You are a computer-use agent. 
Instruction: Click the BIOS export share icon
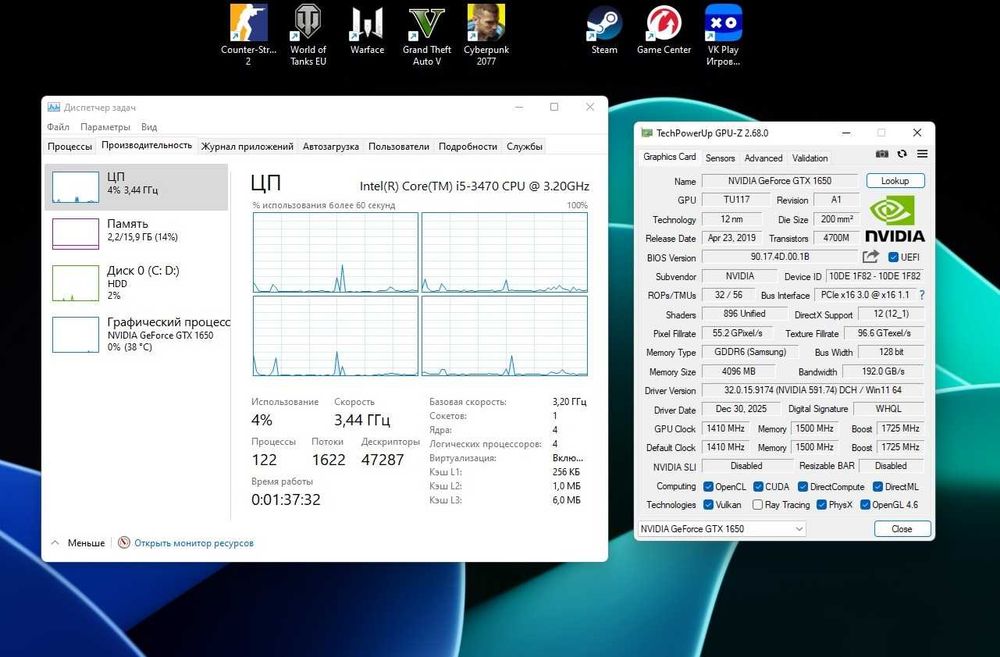[x=870, y=257]
